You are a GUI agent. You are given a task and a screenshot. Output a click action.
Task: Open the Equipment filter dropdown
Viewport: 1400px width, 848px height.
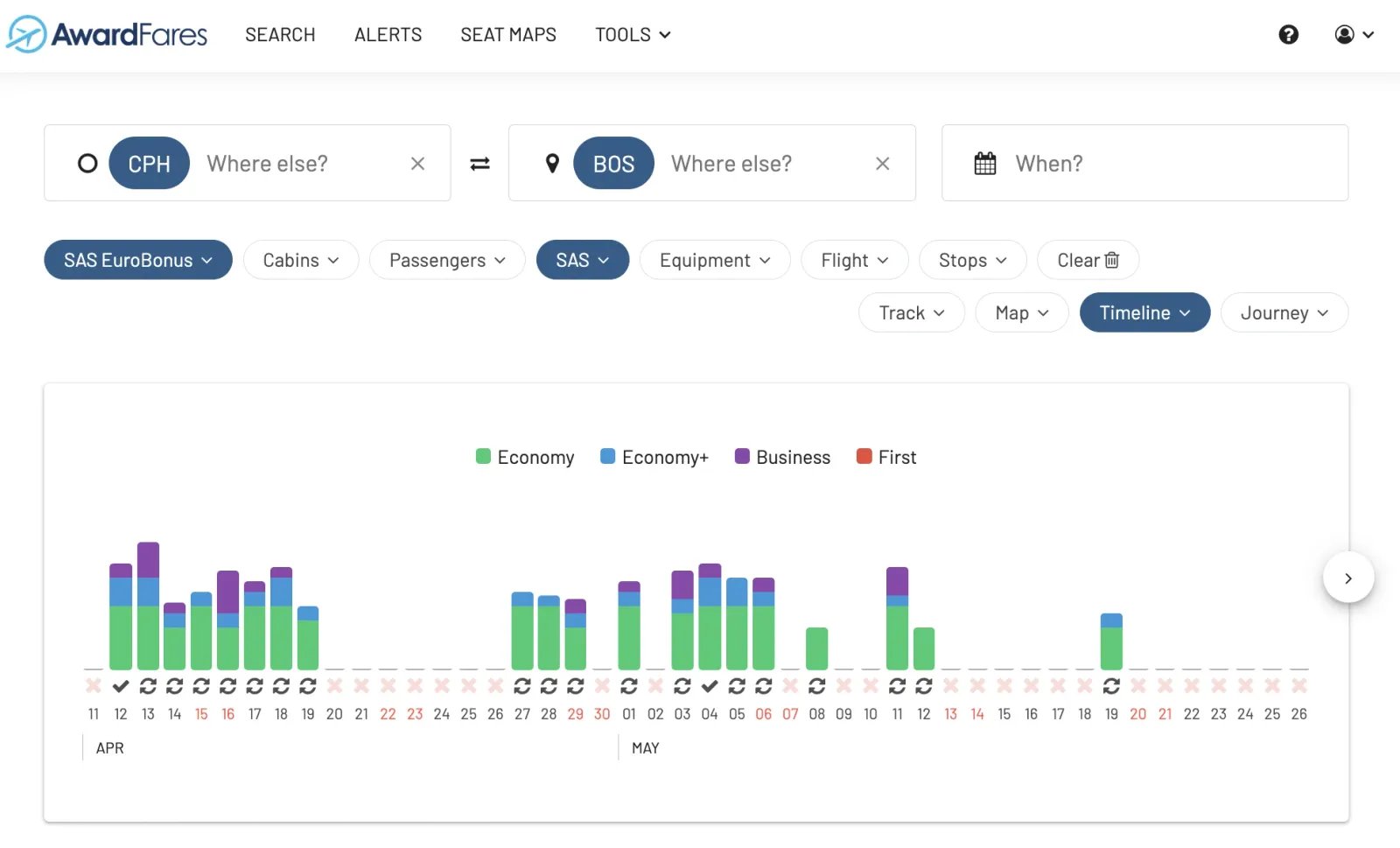point(715,260)
